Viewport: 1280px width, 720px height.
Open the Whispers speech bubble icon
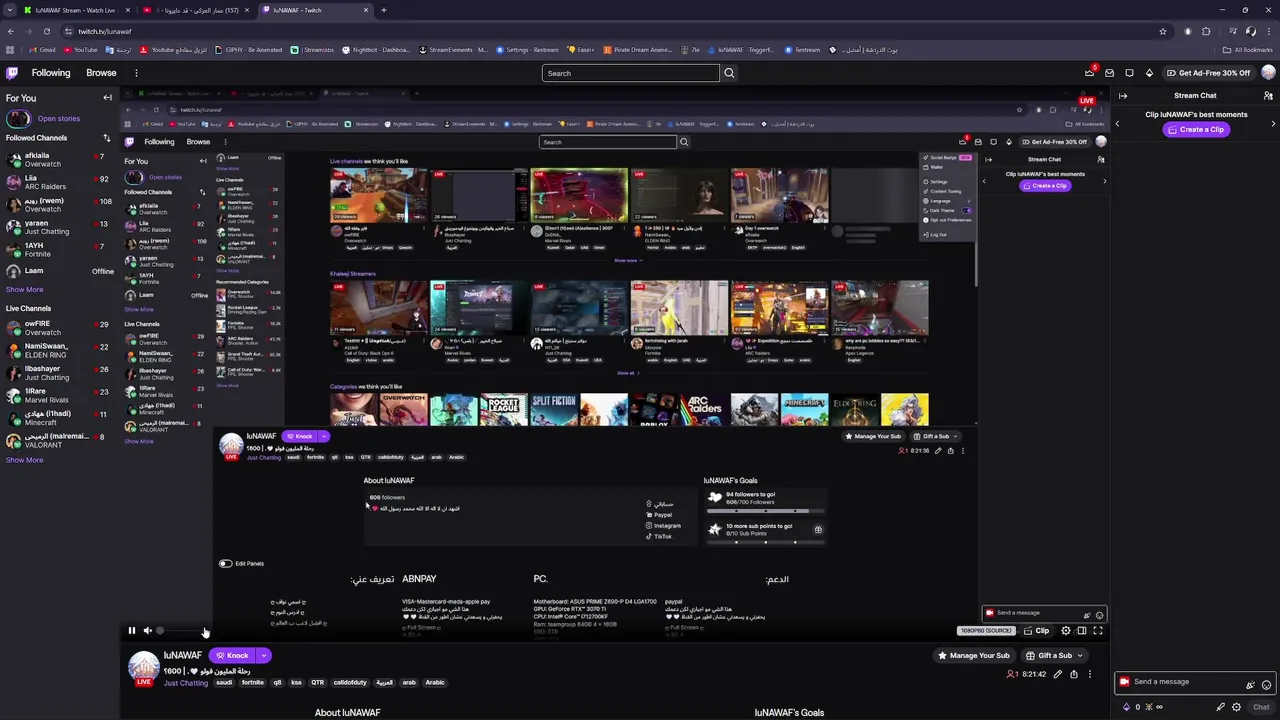[1129, 73]
